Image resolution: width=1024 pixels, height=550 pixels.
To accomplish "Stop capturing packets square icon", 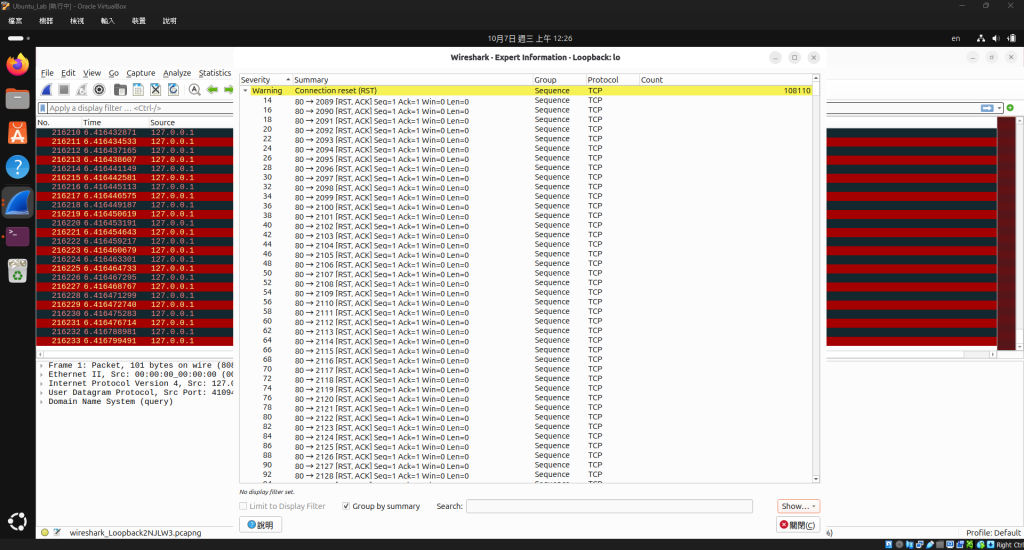I will (x=64, y=89).
